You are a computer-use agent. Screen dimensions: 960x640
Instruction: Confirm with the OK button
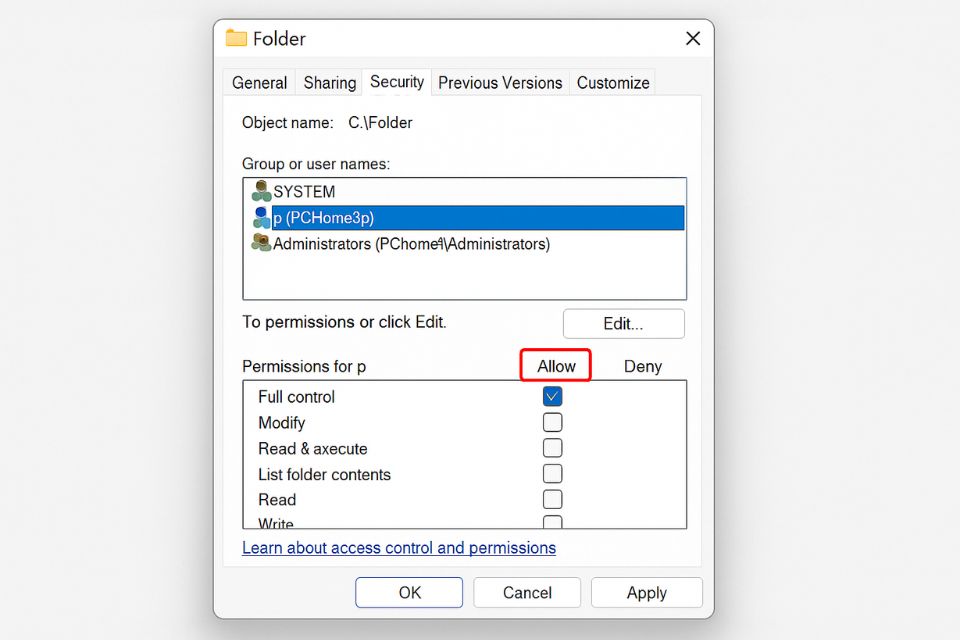(x=409, y=592)
